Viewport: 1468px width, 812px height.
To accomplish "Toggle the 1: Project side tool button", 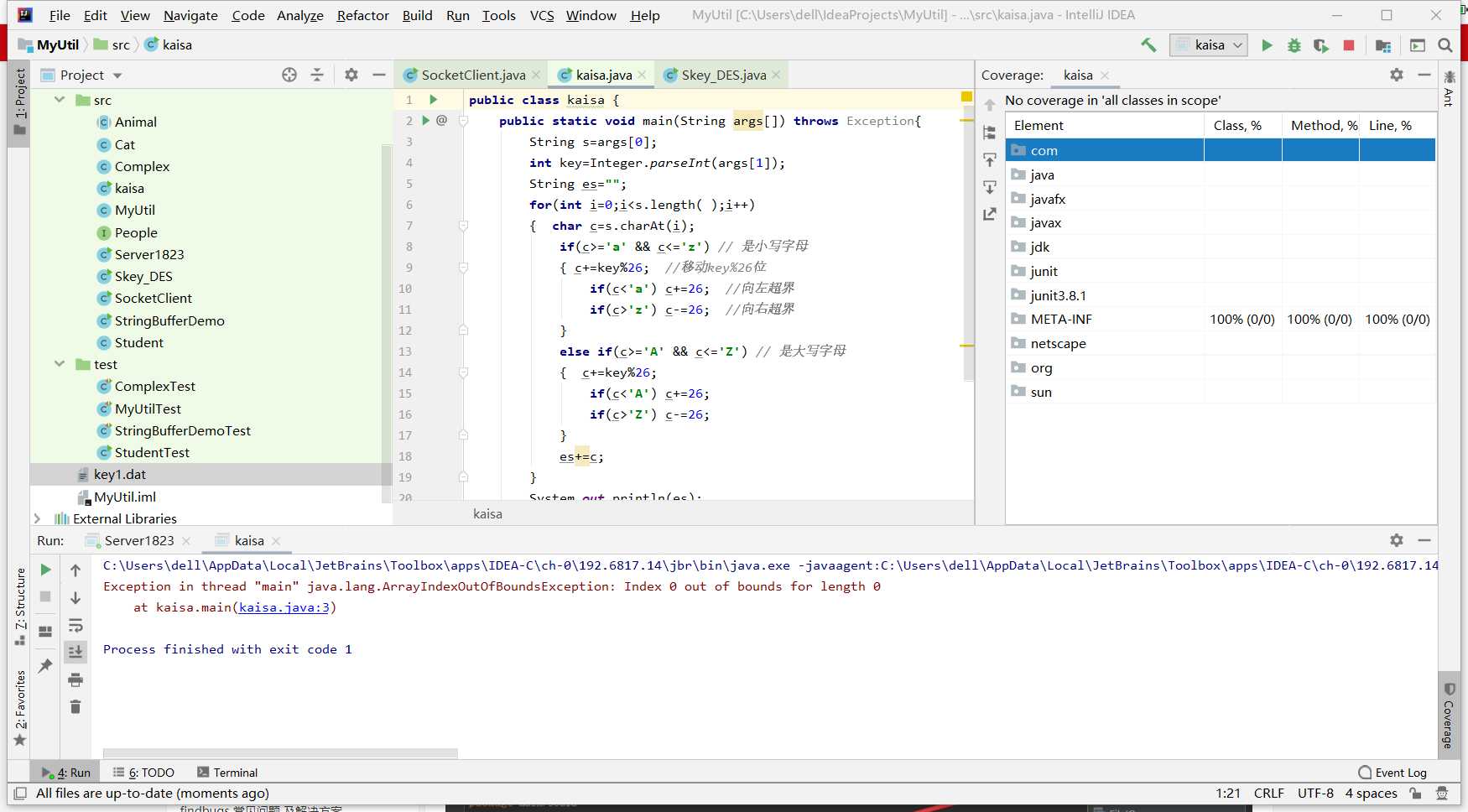I will (x=19, y=101).
